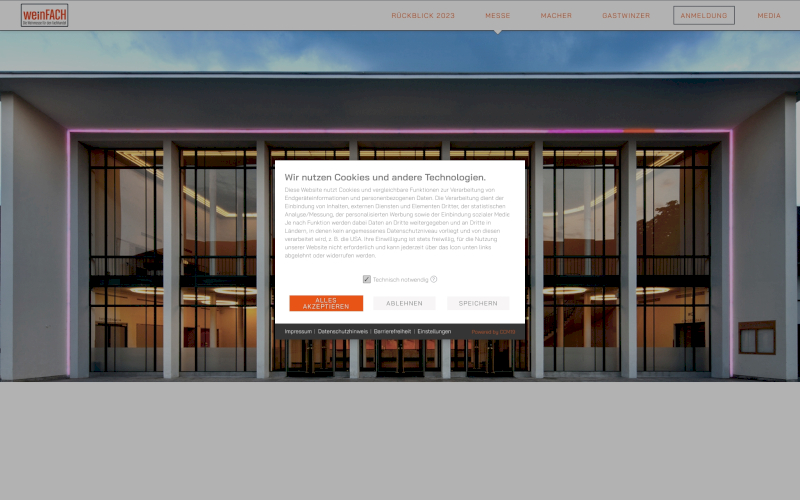Open the Media menu item
The image size is (800, 500).
tap(769, 16)
